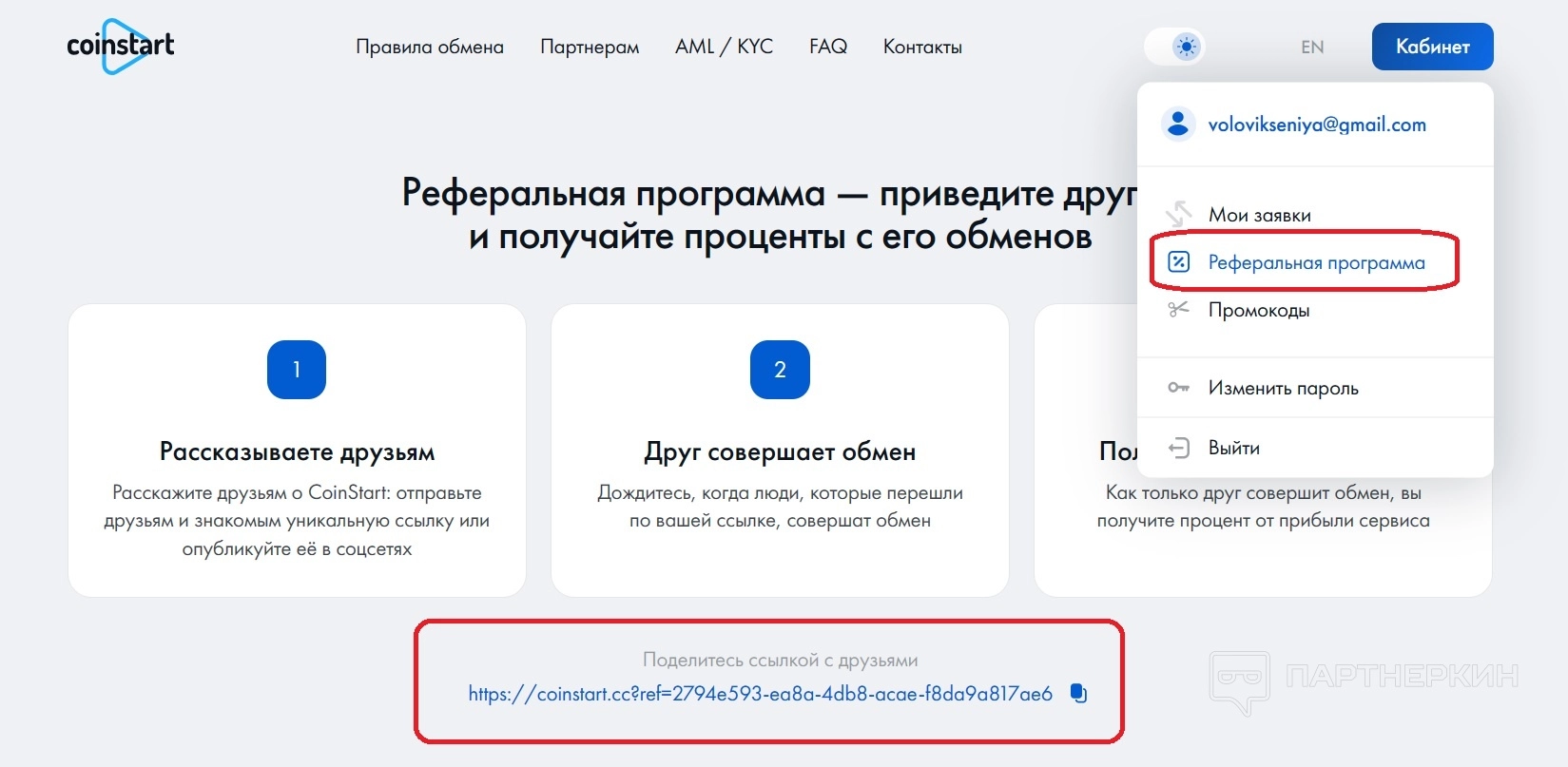Click the user avatar icon in the dropdown

[x=1178, y=124]
